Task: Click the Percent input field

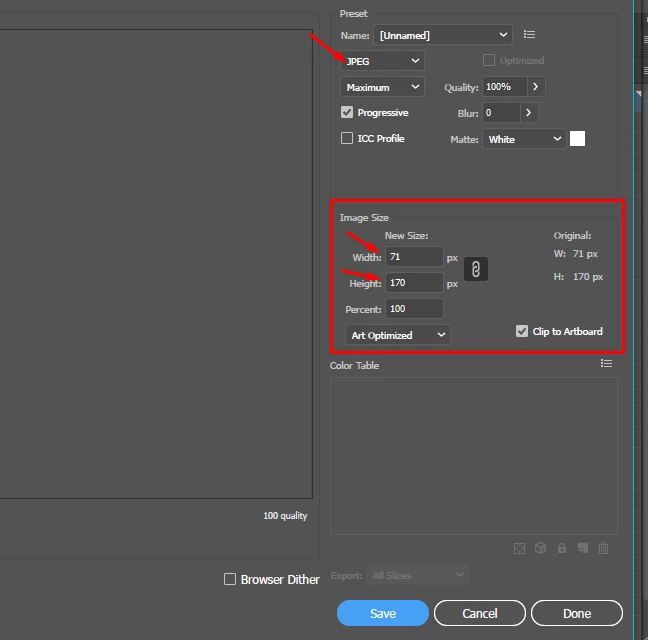Action: tap(414, 309)
